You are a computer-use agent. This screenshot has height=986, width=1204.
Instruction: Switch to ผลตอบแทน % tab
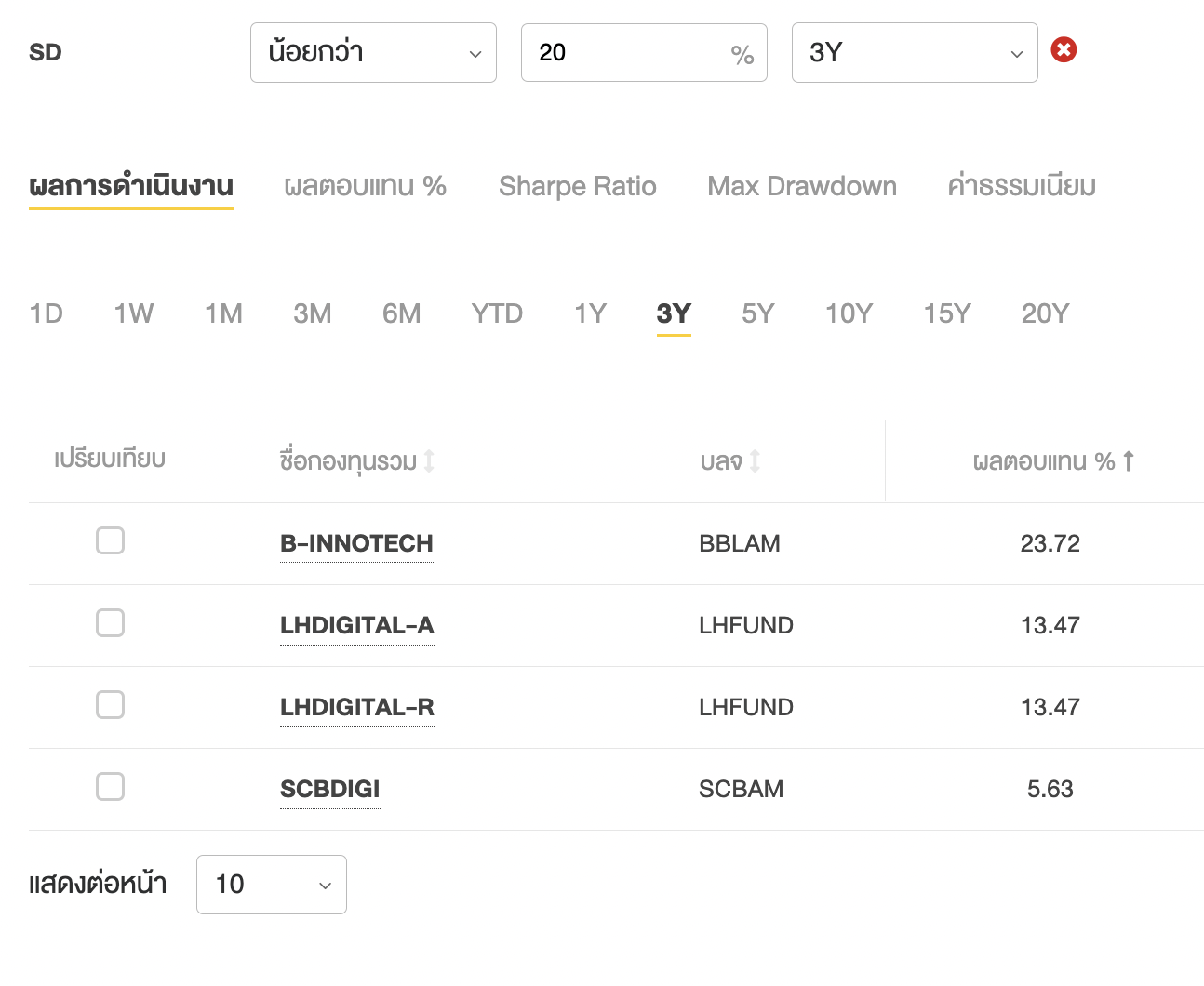(366, 186)
